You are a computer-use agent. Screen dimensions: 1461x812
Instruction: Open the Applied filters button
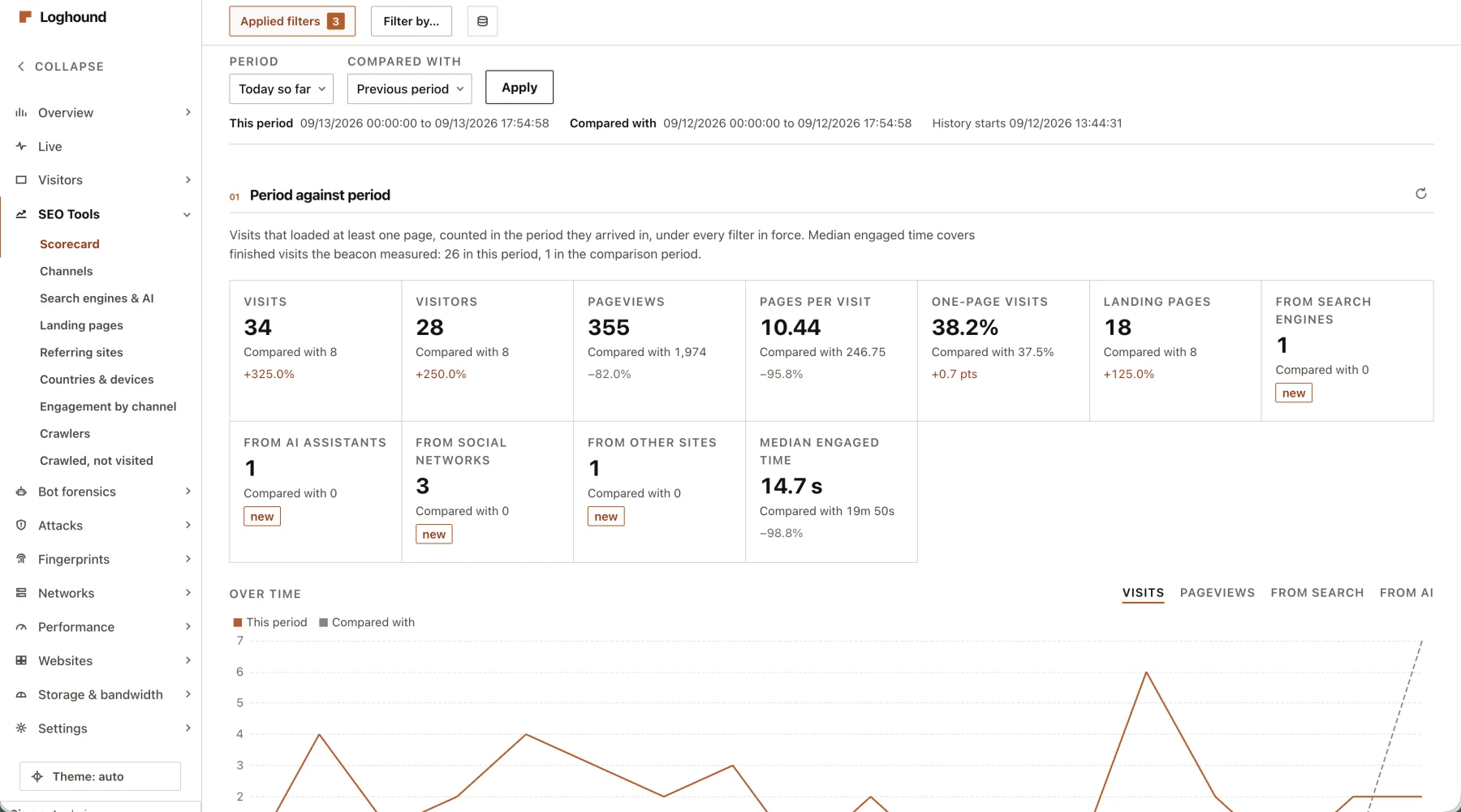click(x=292, y=21)
